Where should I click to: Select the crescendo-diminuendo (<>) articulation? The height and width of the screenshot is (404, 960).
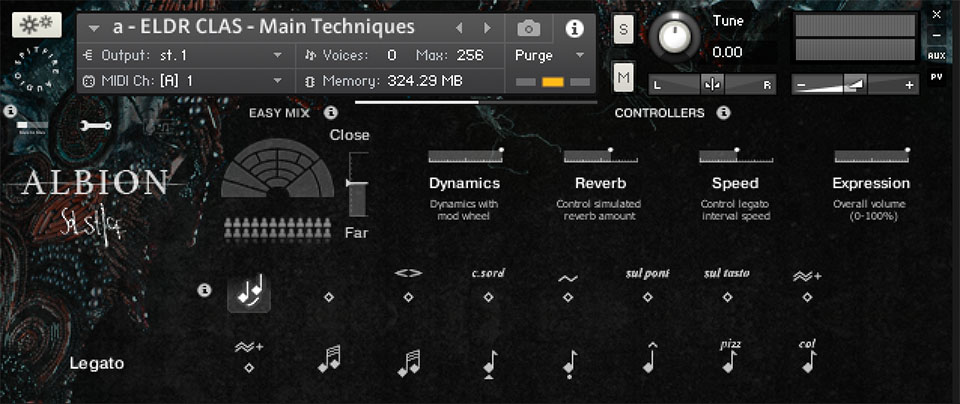[408, 285]
